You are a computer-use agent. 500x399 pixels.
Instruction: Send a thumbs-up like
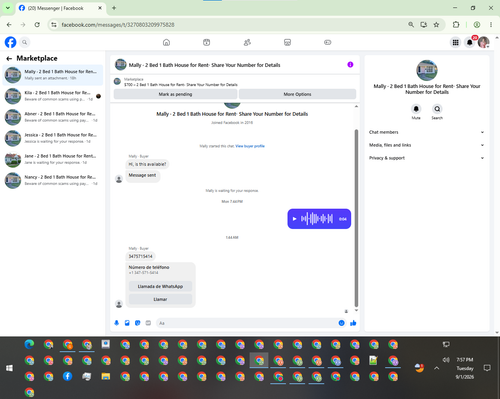(353, 323)
